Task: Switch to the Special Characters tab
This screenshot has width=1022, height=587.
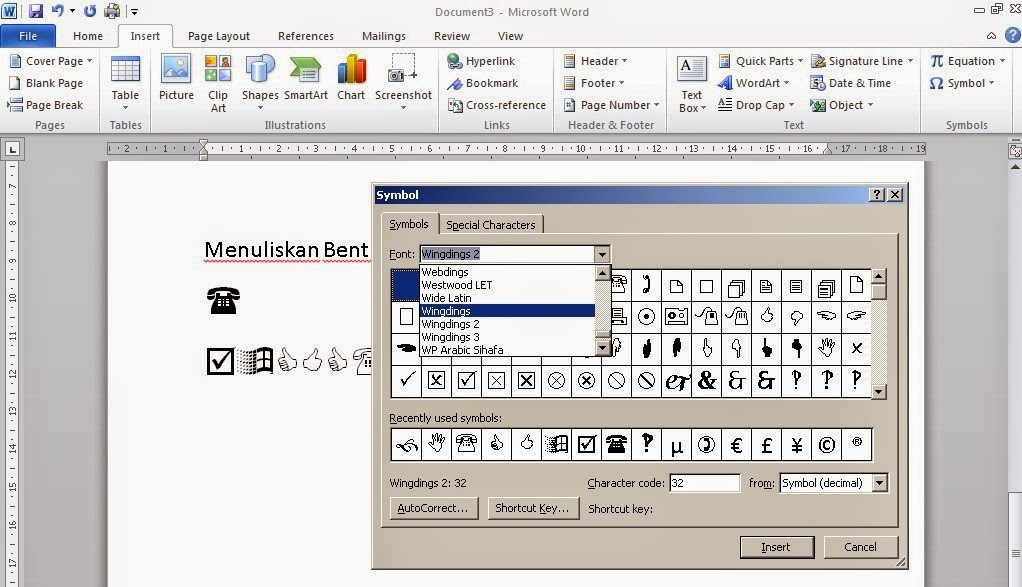Action: [x=491, y=224]
